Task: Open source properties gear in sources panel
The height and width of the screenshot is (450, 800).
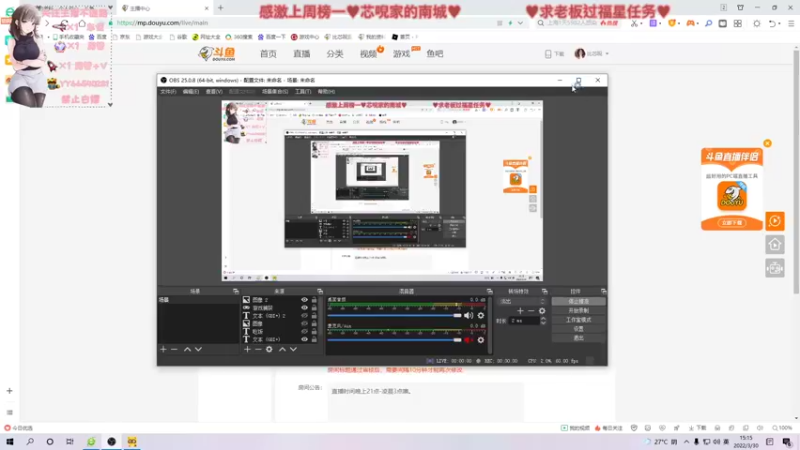Action: [x=269, y=349]
